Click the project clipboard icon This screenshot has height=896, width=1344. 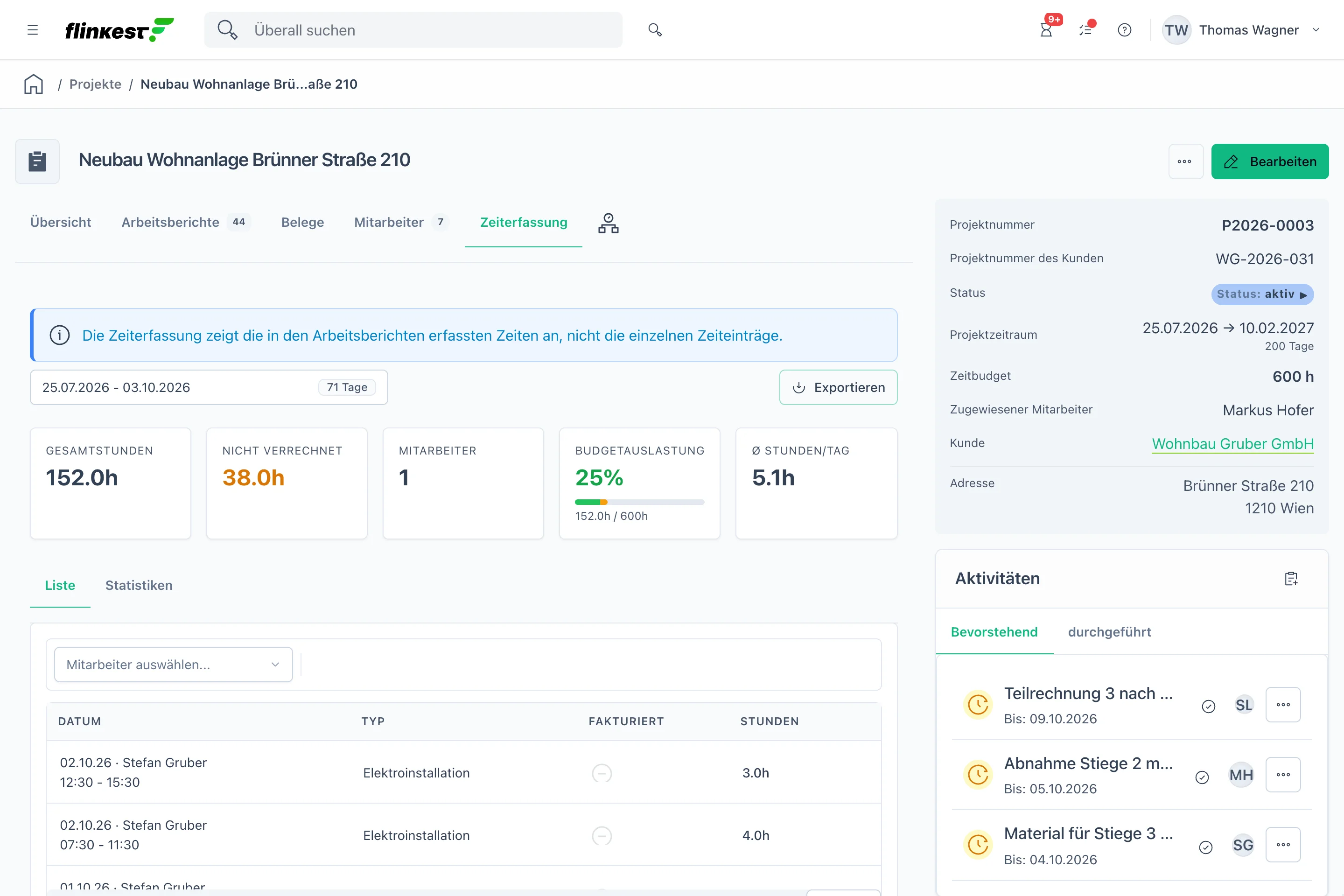37,161
